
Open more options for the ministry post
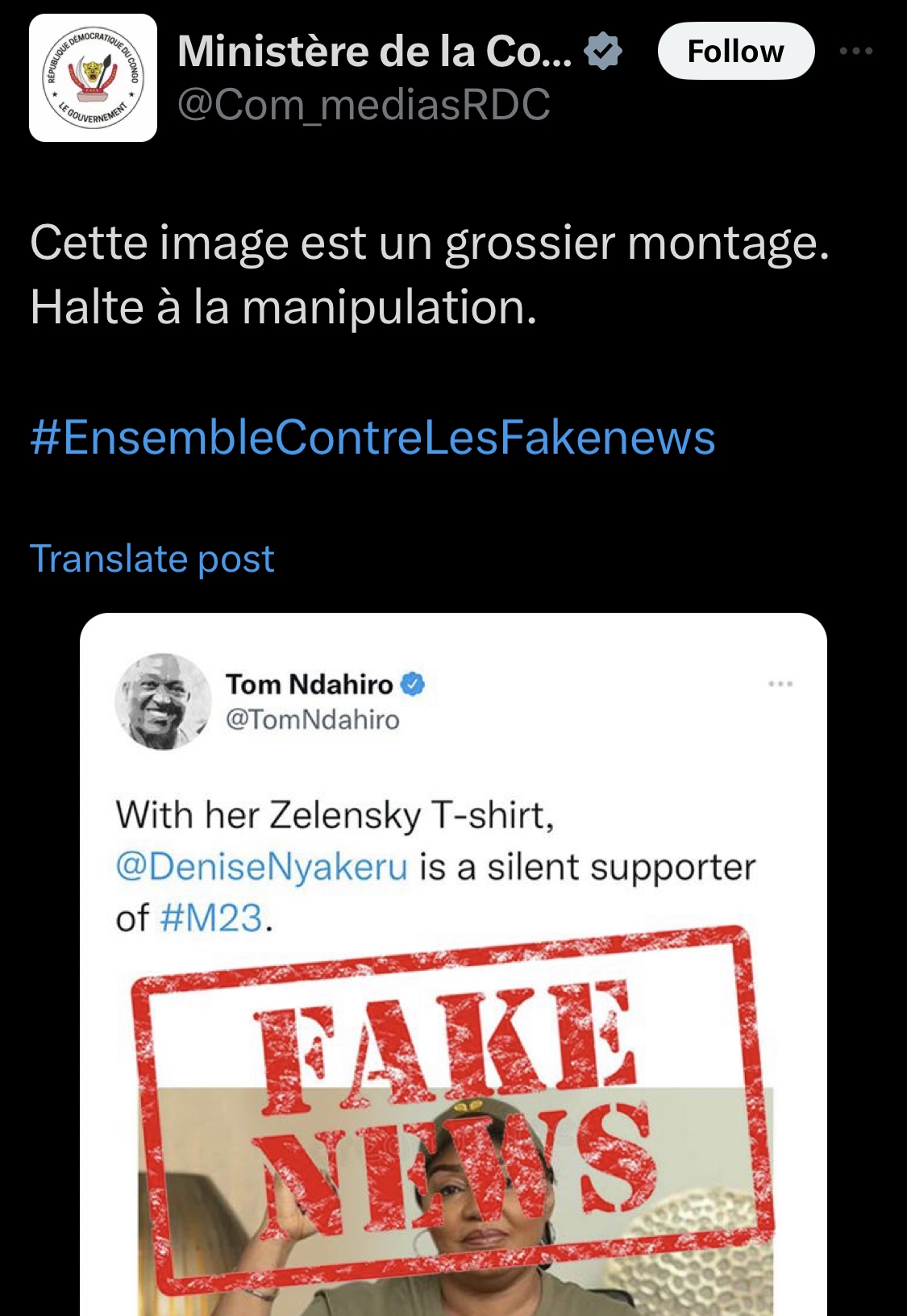pos(855,52)
